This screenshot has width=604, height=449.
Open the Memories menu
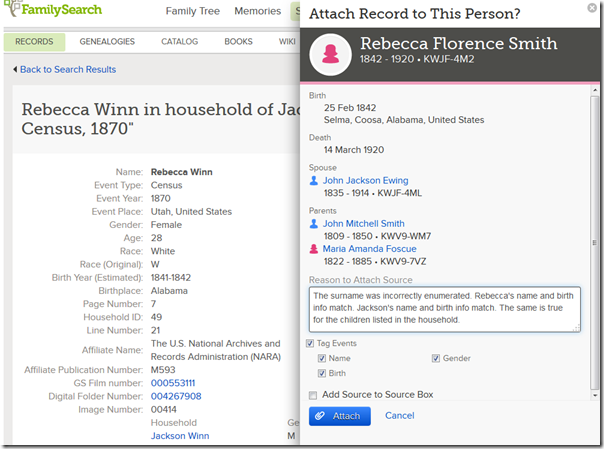click(x=257, y=11)
